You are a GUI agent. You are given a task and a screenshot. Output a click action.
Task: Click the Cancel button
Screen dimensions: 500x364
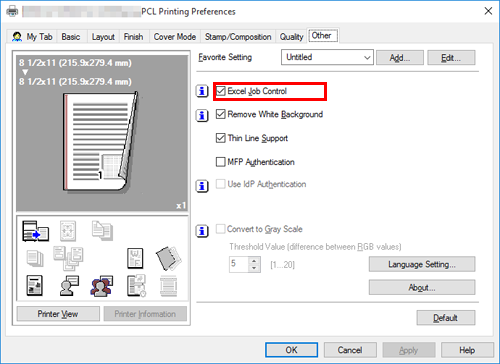coord(350,350)
